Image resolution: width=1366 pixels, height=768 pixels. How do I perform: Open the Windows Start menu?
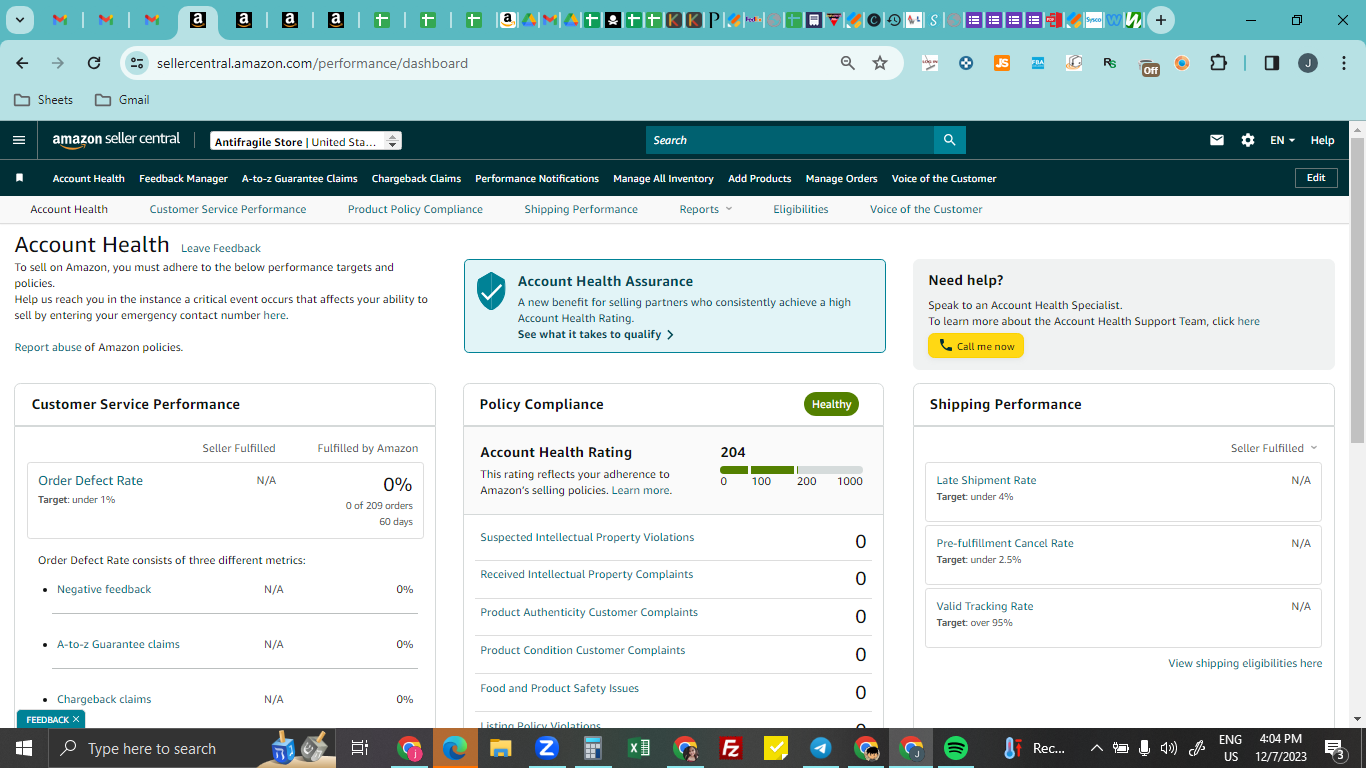pyautogui.click(x=23, y=748)
